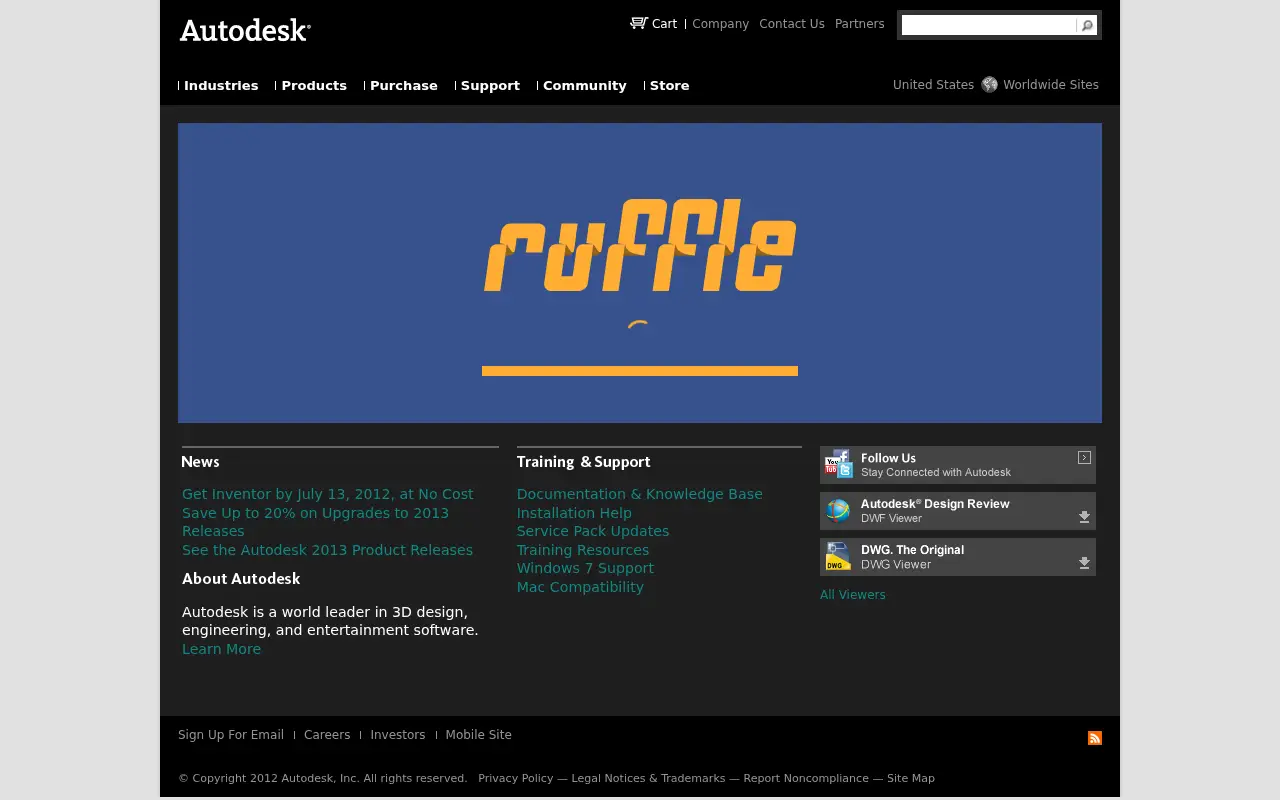Download DWG Viewer via arrow icon

1084,563
